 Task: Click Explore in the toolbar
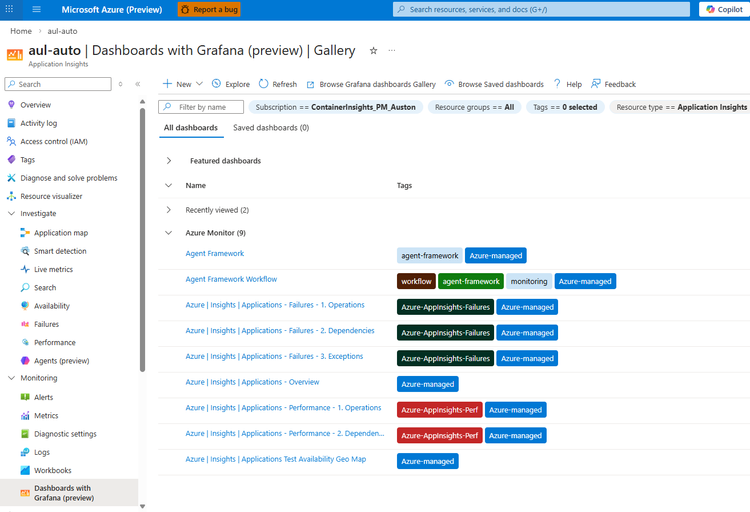[231, 84]
